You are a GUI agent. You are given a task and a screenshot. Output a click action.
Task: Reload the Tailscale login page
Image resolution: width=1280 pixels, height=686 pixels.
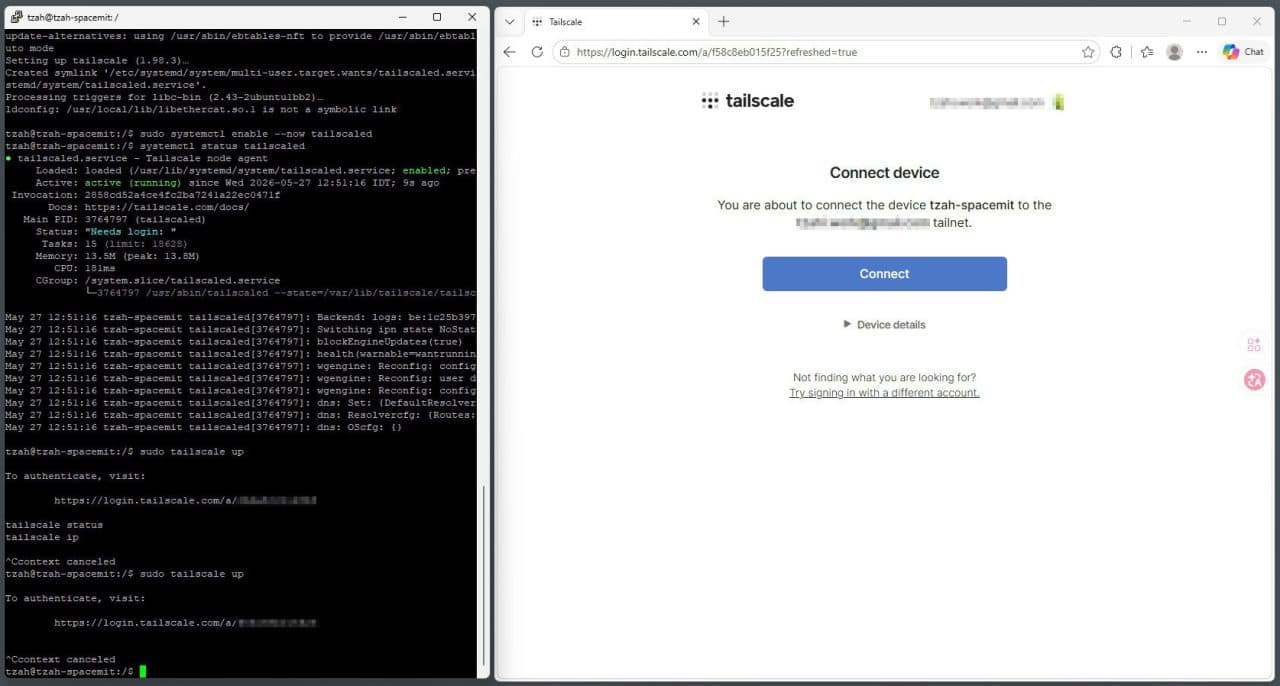point(537,52)
